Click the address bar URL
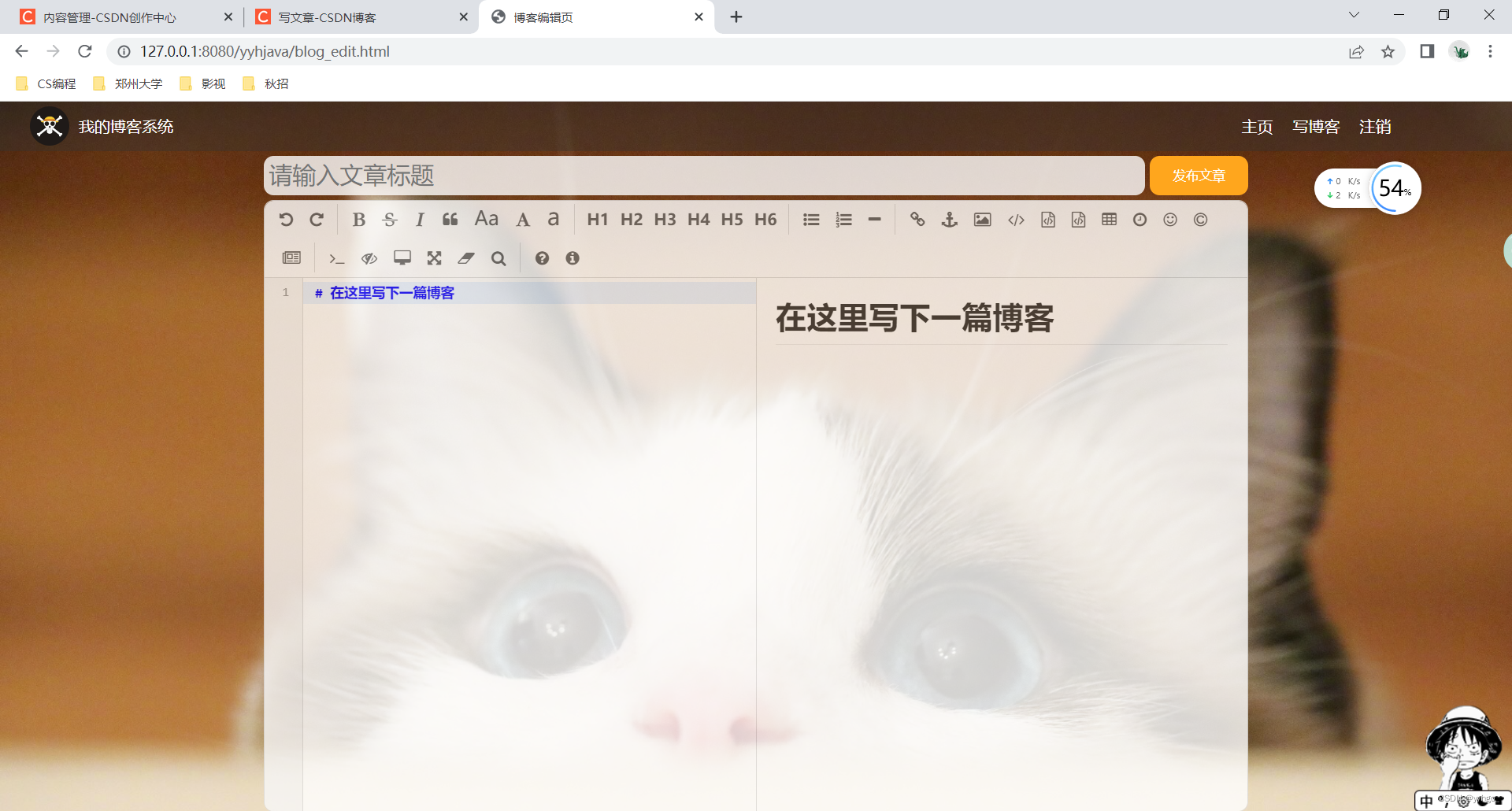1512x811 pixels. (265, 51)
